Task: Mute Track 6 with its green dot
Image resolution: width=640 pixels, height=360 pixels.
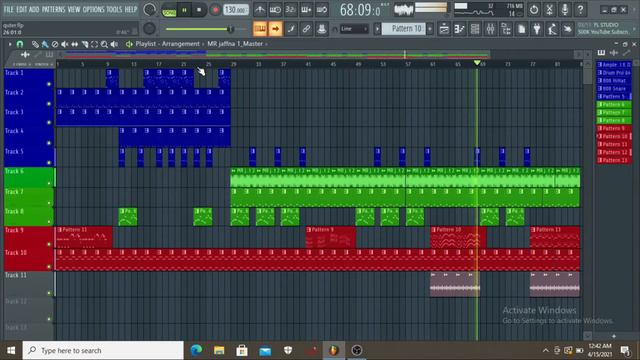Action: click(49, 183)
